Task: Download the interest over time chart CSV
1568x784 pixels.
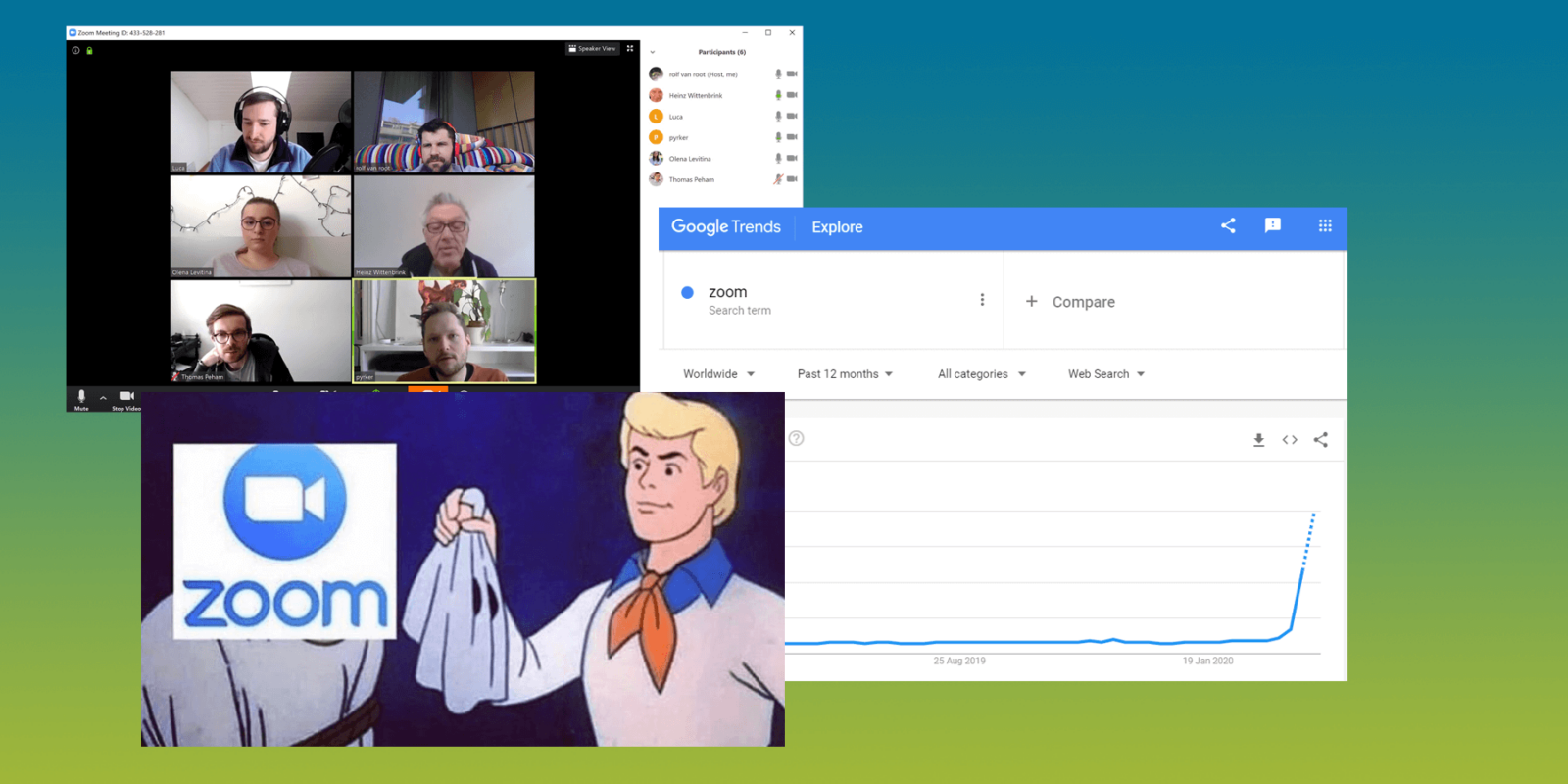Action: pyautogui.click(x=1258, y=440)
